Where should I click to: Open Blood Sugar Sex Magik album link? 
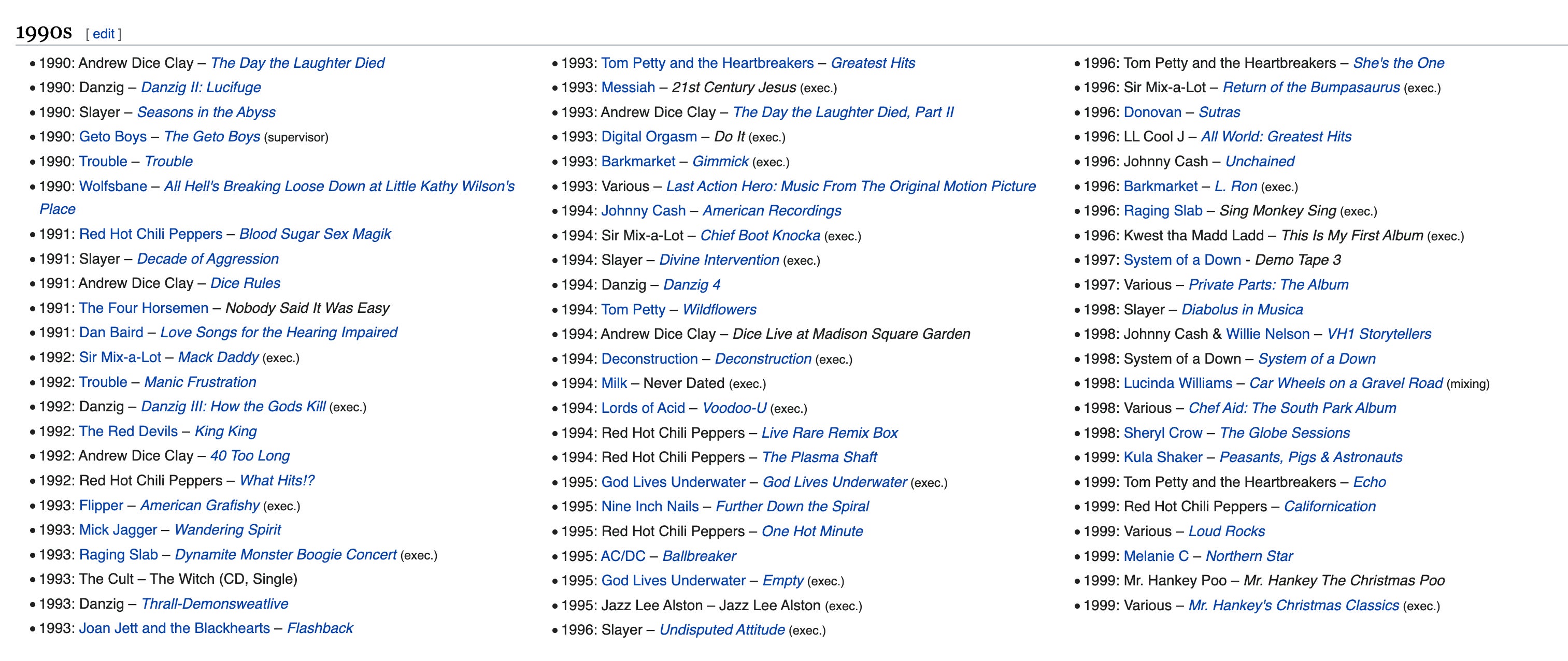point(315,234)
